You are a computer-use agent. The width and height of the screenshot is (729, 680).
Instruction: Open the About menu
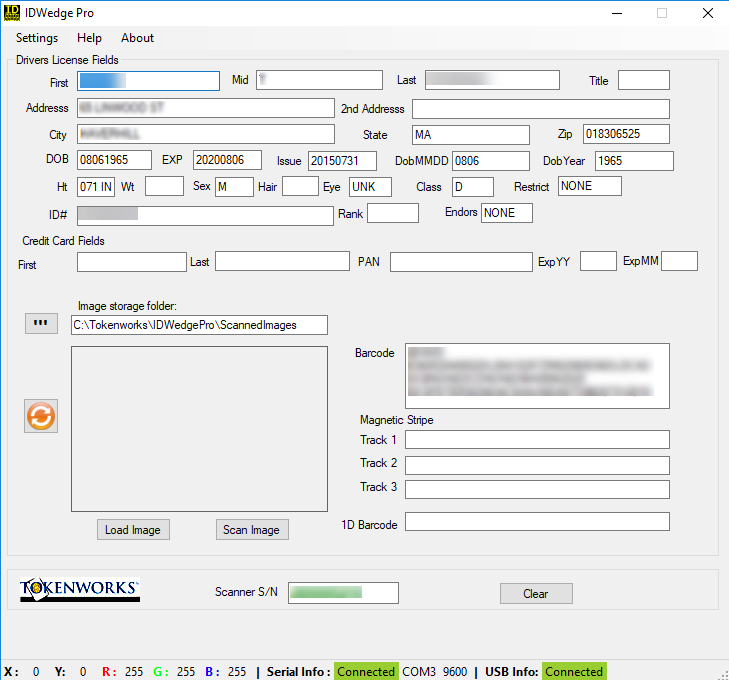[137, 38]
